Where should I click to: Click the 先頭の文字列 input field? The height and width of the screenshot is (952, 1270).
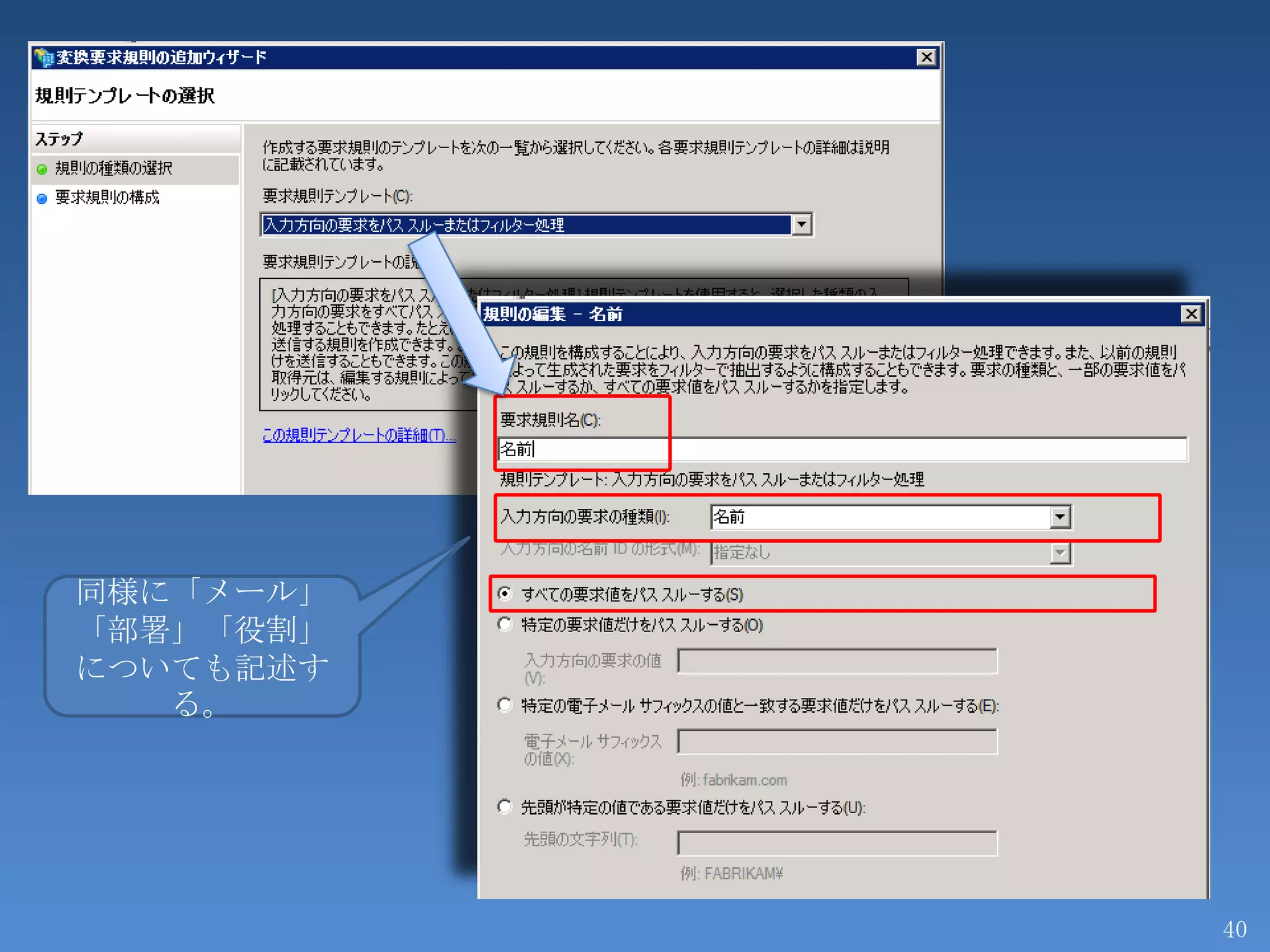[837, 843]
